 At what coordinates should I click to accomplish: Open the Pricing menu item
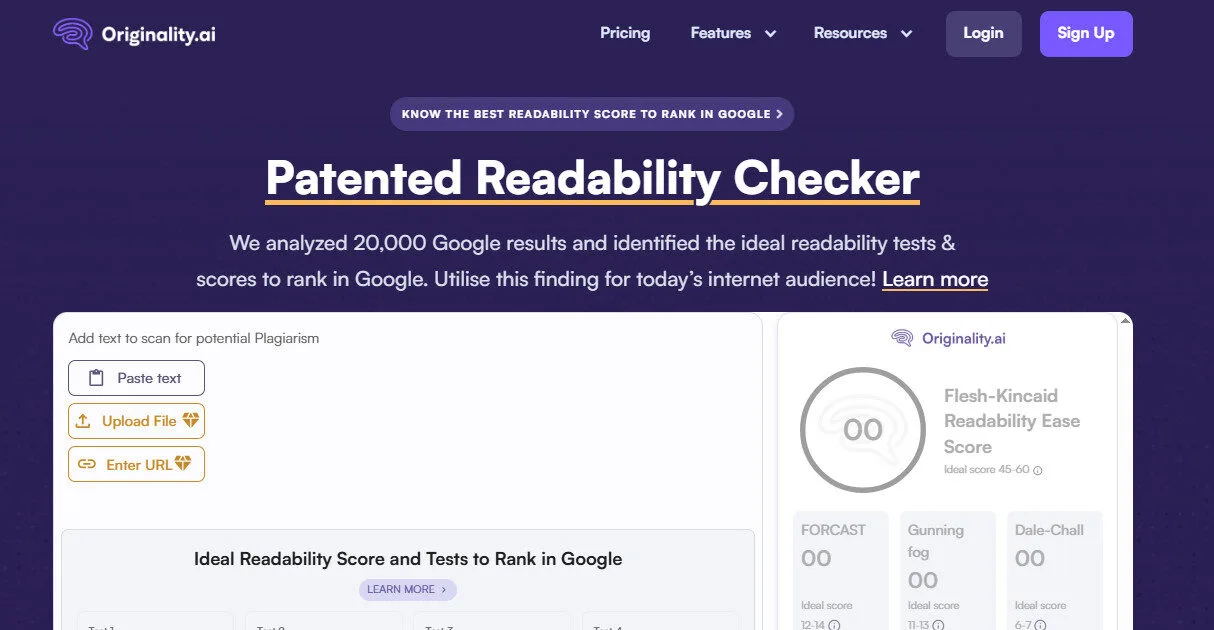[625, 33]
